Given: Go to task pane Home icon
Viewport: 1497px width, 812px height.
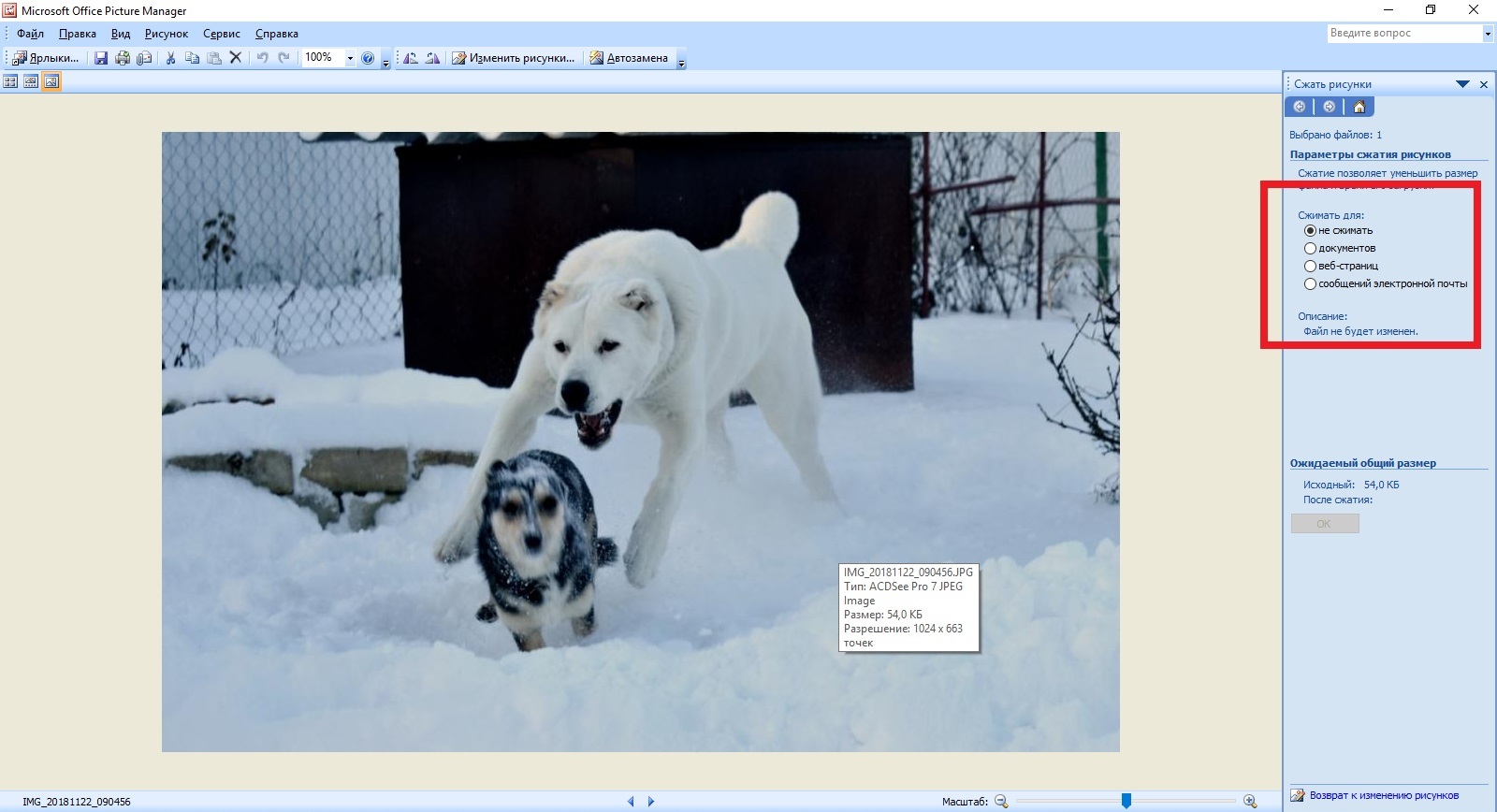Looking at the screenshot, I should [1359, 107].
